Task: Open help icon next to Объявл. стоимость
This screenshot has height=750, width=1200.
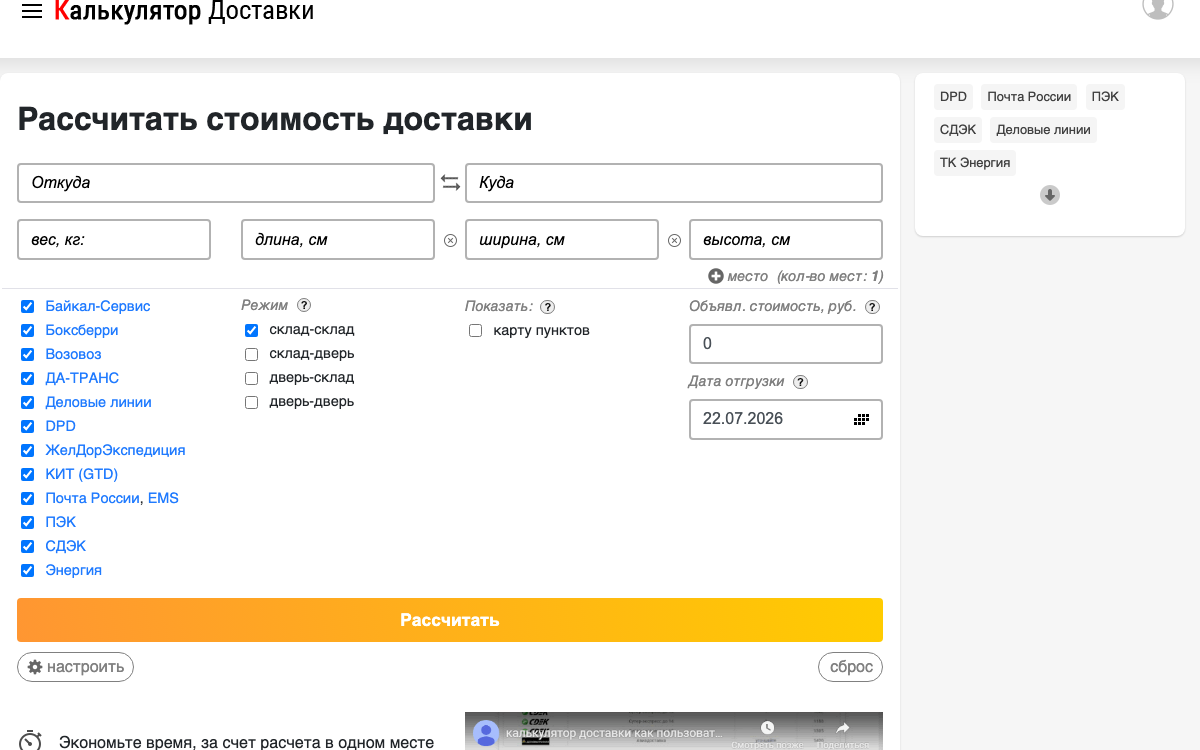Action: (x=872, y=307)
